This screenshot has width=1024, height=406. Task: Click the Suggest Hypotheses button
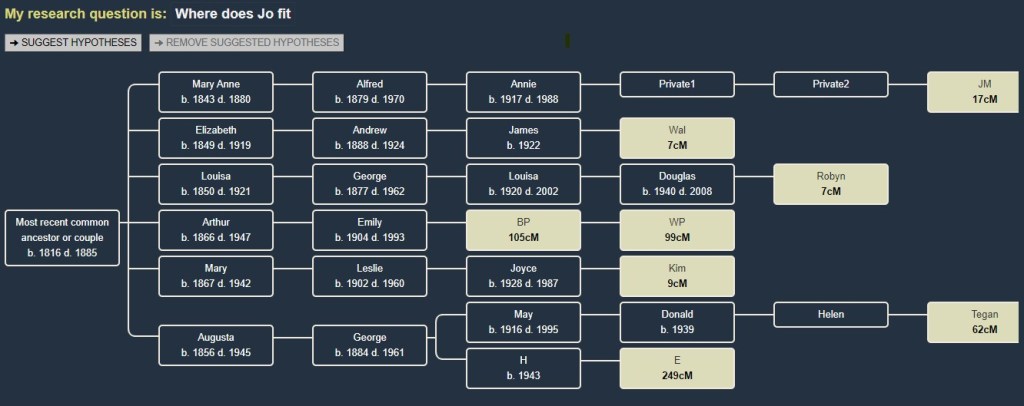73,43
